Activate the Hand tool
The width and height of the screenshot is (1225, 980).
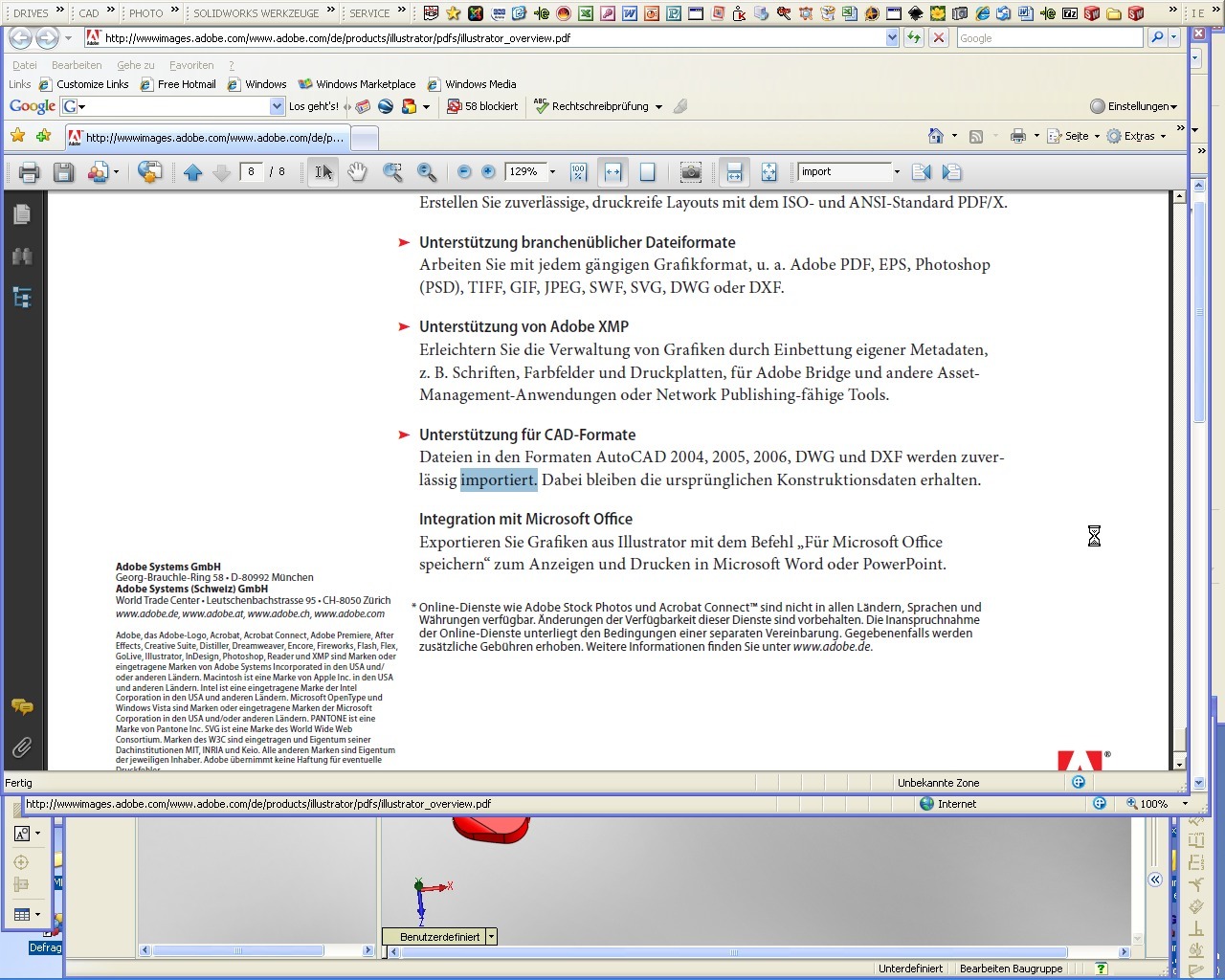357,172
